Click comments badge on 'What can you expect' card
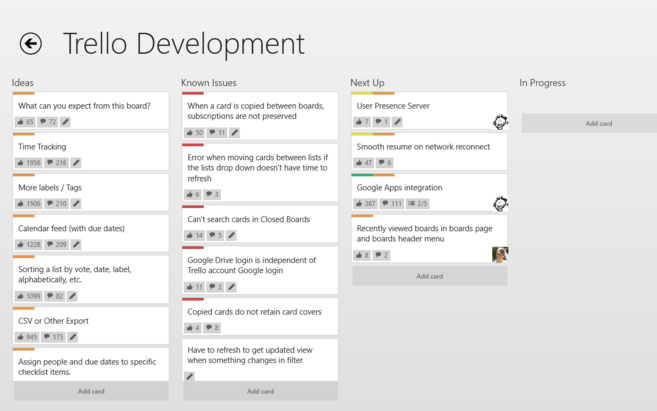 tap(47, 122)
